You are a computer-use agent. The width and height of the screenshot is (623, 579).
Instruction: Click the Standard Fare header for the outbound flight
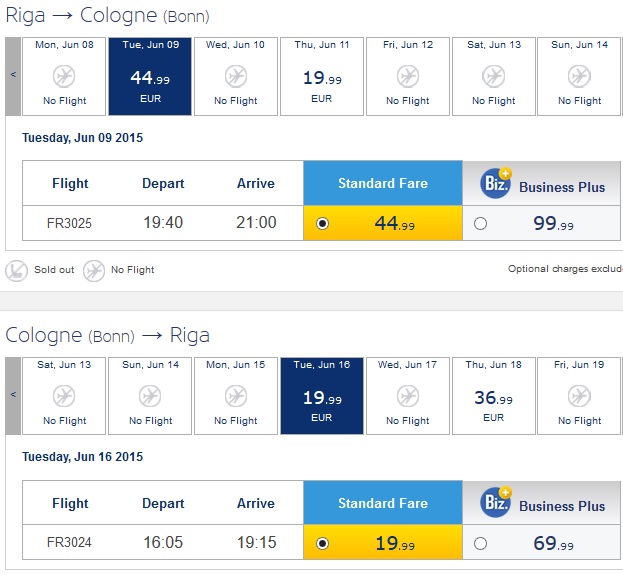tap(383, 183)
